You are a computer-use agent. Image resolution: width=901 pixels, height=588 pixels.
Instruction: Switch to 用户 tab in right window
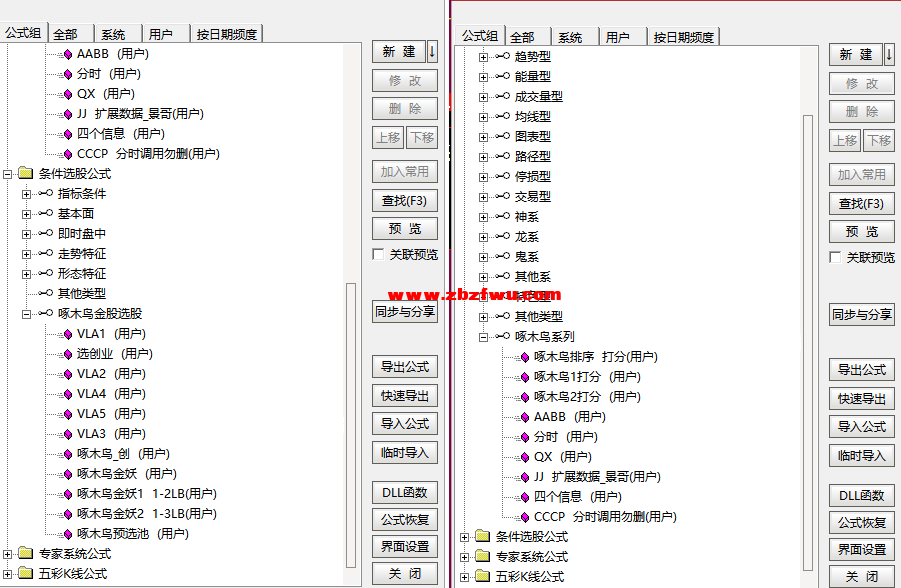pos(623,37)
